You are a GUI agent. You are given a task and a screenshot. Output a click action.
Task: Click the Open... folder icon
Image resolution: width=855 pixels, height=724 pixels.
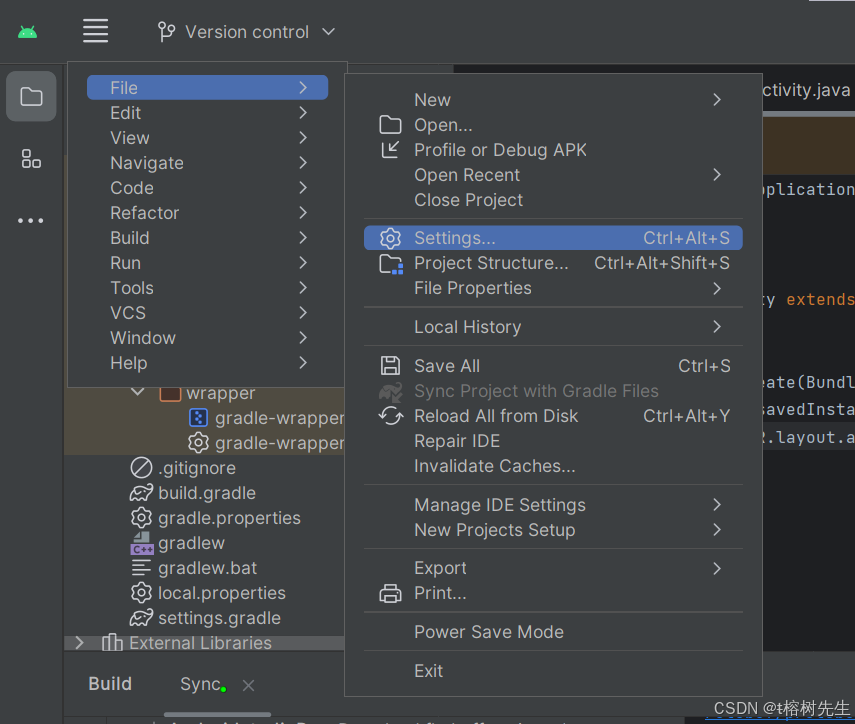point(390,125)
